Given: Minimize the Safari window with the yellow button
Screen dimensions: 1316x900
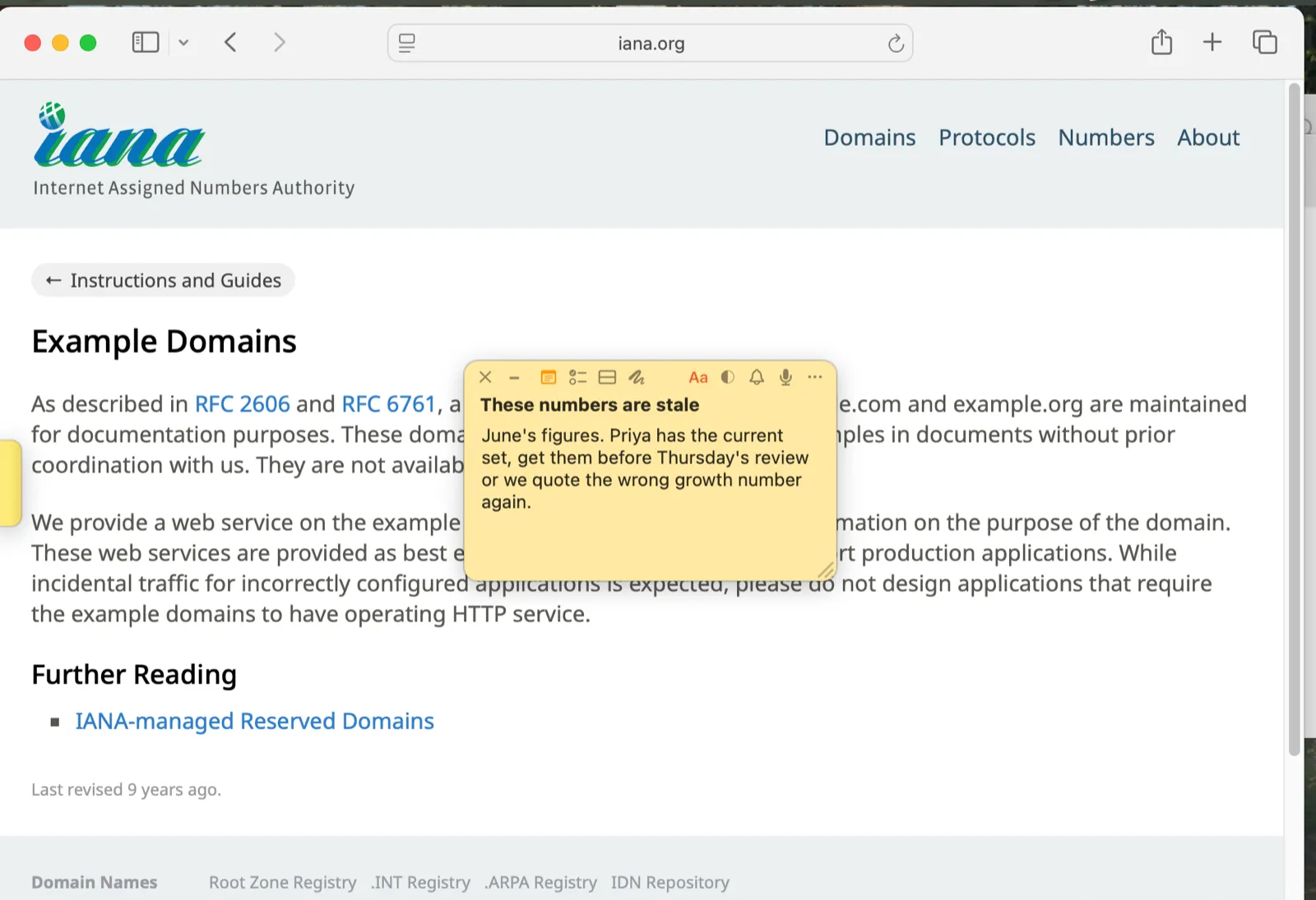Looking at the screenshot, I should tap(60, 43).
